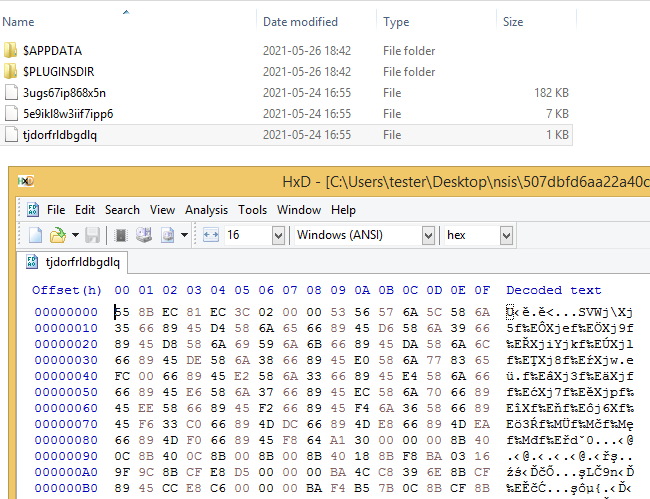The width and height of the screenshot is (650, 499).
Task: Click the HxD window title path text
Action: click(466, 182)
